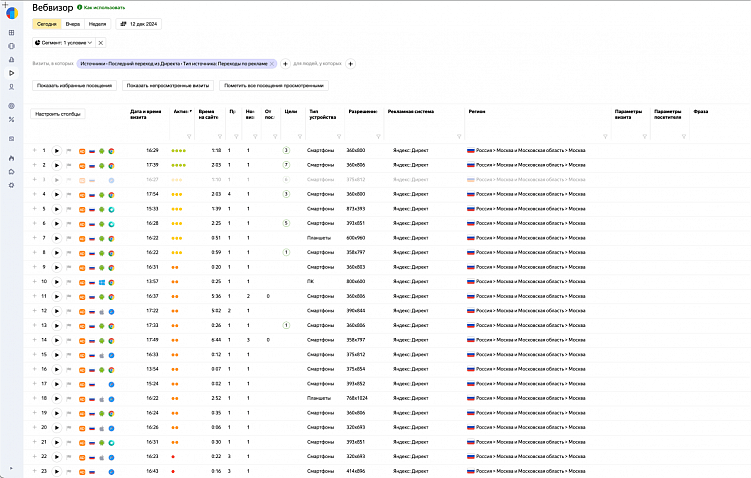The width and height of the screenshot is (751, 478).
Task: Switch to the Вчера period tab
Action: point(73,22)
